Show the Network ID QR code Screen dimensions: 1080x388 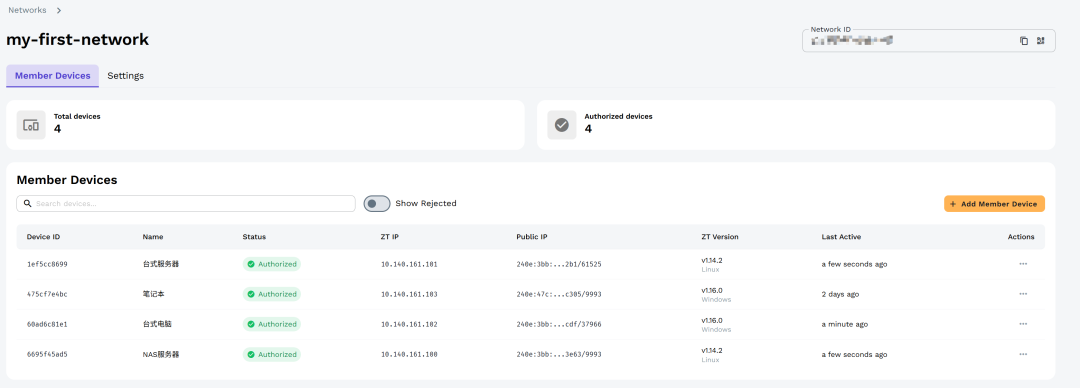[x=1041, y=41]
